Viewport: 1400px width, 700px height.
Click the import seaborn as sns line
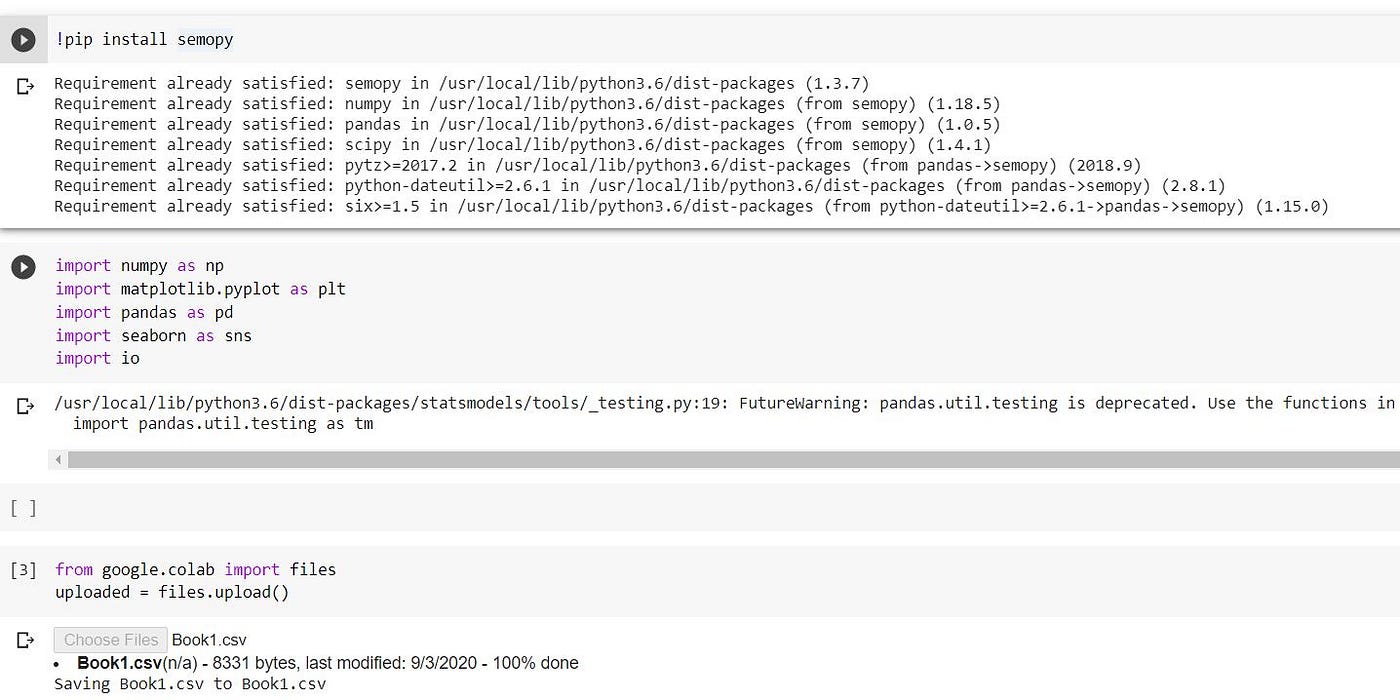coord(151,335)
